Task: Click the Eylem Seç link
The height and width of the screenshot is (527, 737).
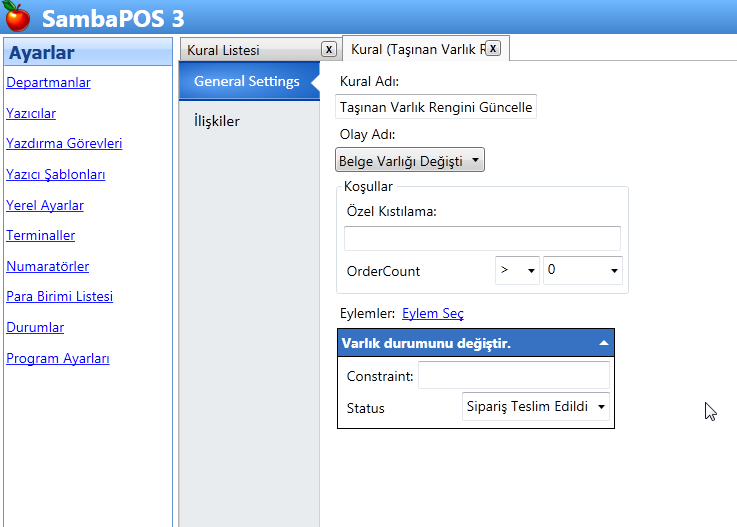Action: pyautogui.click(x=433, y=313)
